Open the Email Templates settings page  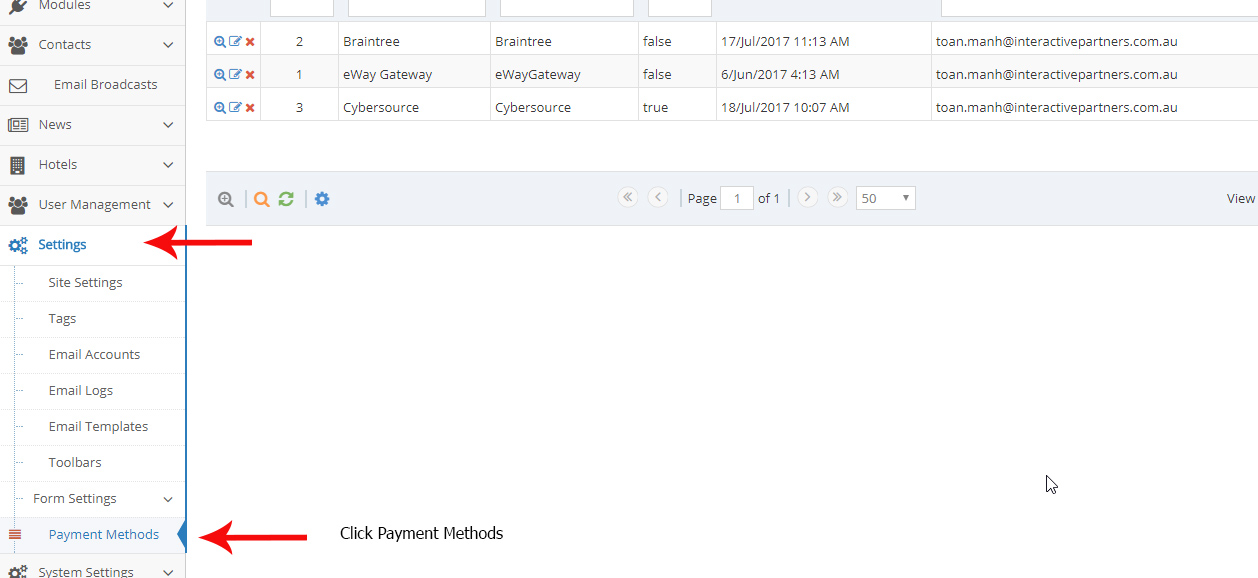[x=99, y=426]
